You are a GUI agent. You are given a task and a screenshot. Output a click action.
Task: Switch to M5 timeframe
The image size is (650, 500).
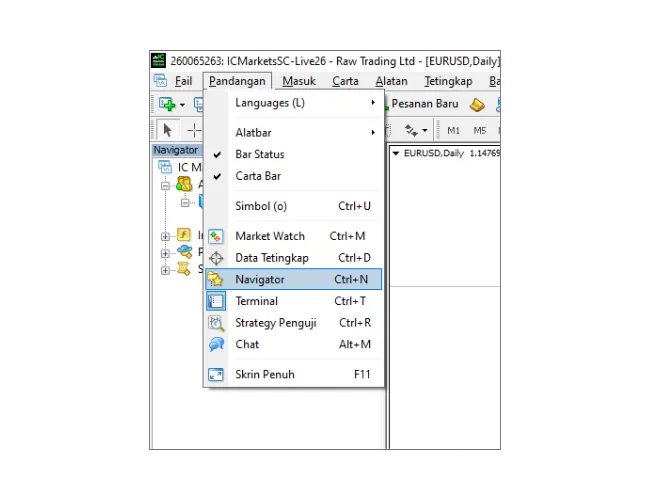click(x=480, y=131)
